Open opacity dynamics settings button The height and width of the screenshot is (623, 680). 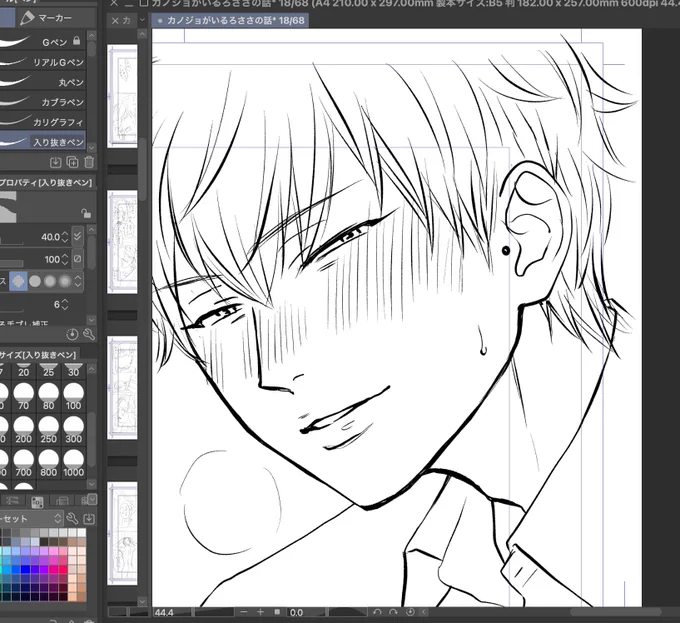pyautogui.click(x=77, y=258)
